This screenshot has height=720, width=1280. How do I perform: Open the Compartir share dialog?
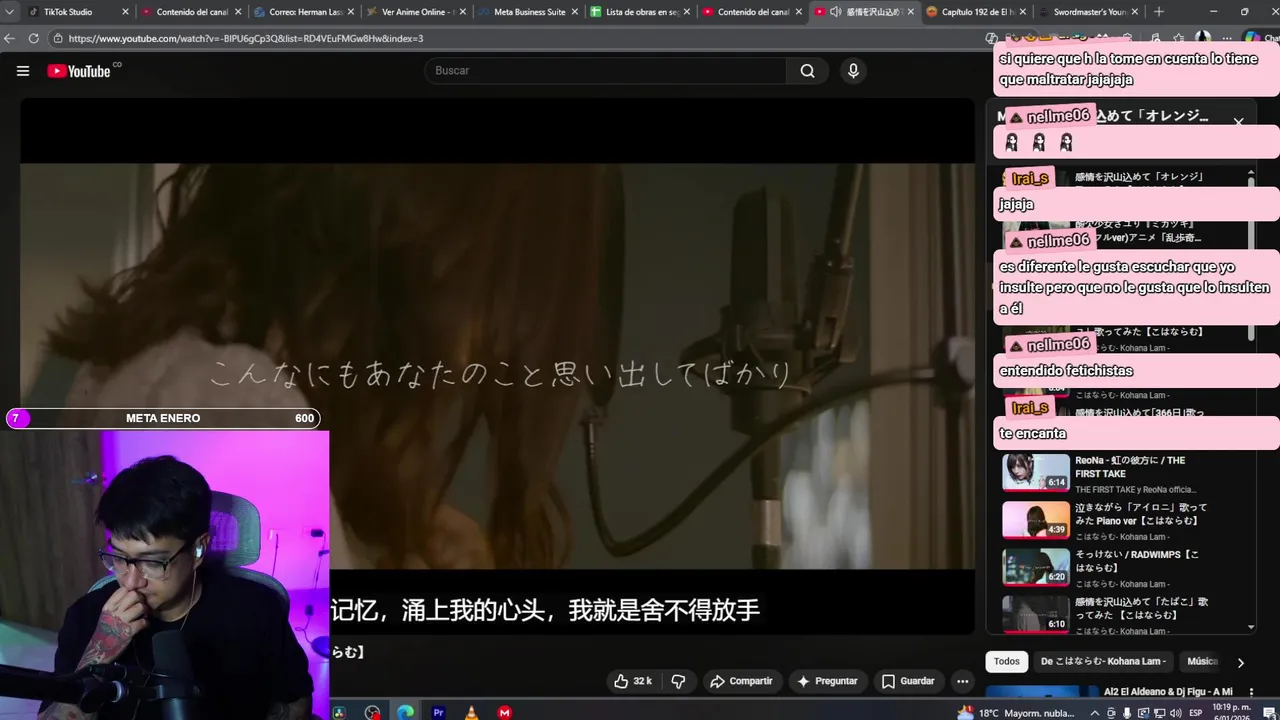point(741,681)
